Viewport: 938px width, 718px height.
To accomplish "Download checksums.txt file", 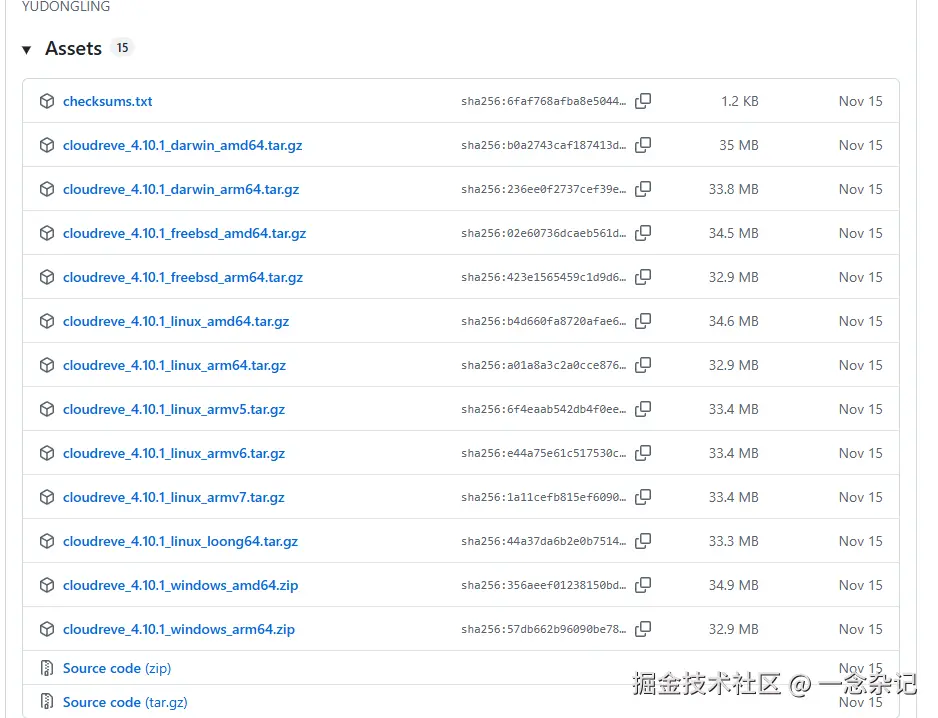I will (108, 101).
